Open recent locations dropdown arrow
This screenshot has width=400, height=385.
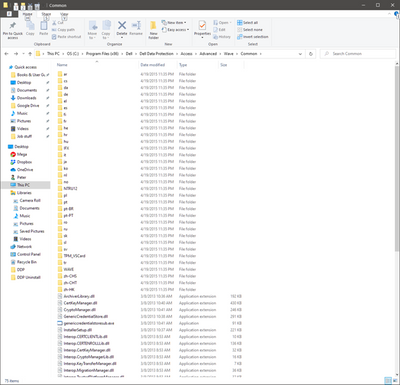coord(23,54)
